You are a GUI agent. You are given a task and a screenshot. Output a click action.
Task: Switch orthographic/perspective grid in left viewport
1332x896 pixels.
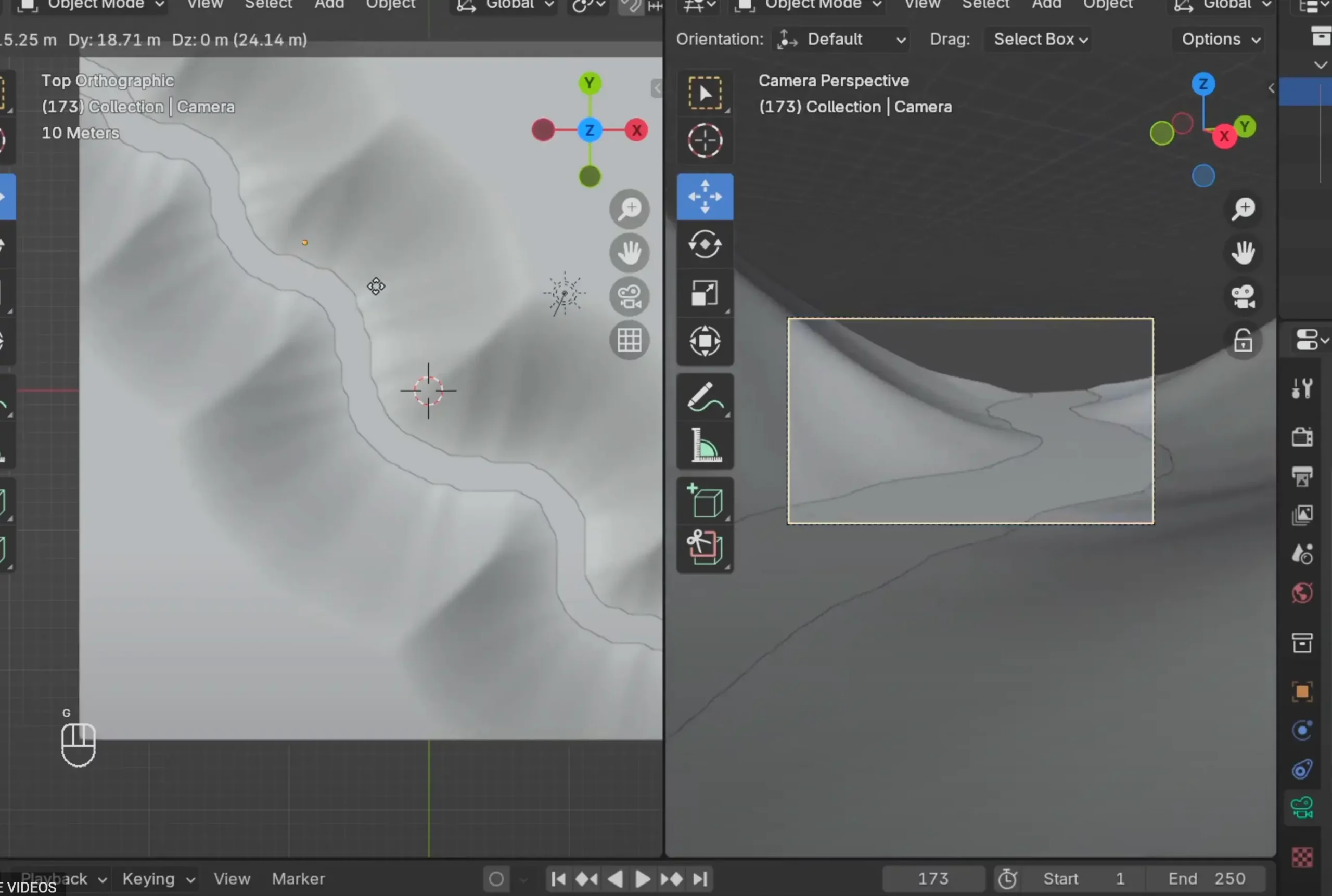(629, 341)
